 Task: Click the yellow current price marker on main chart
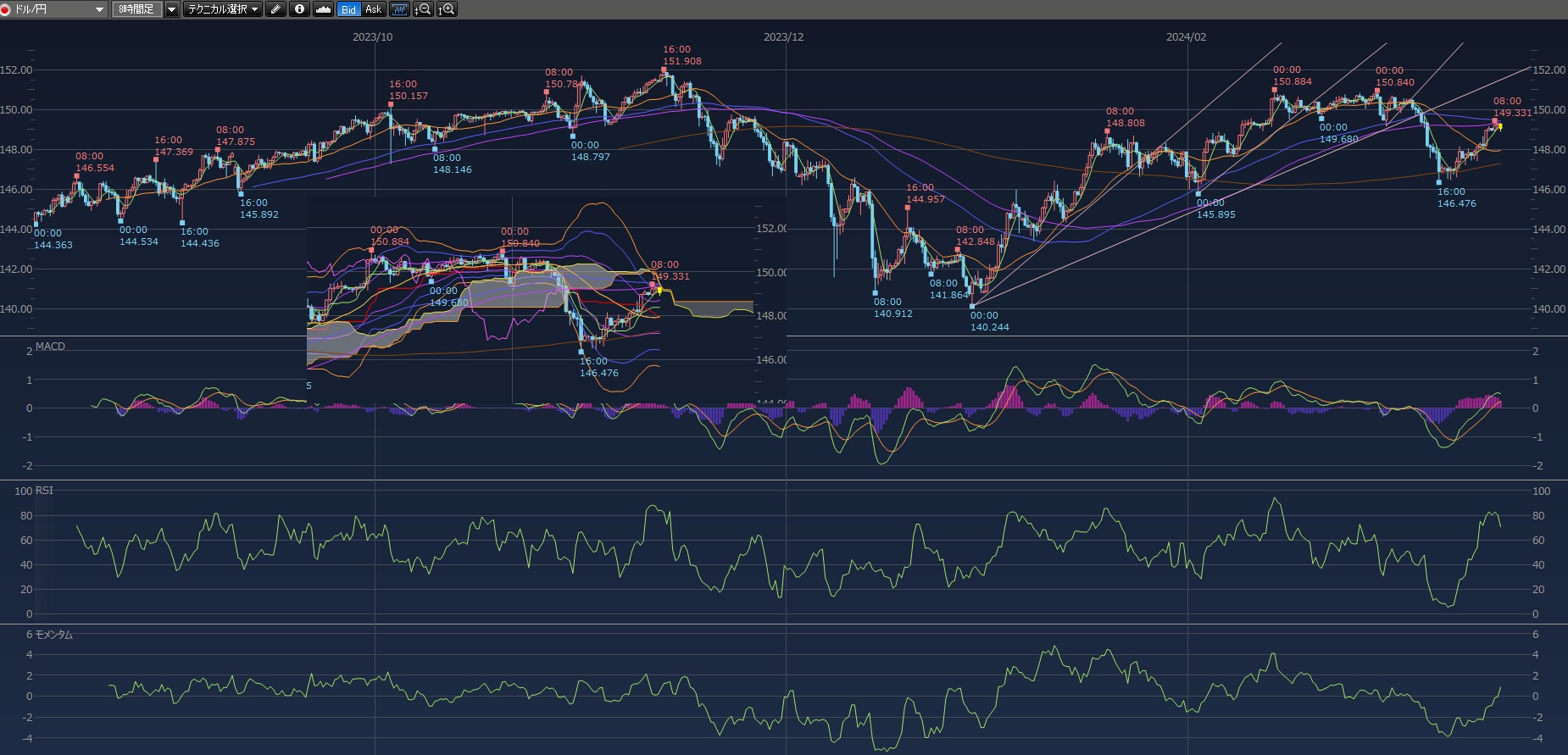1500,127
